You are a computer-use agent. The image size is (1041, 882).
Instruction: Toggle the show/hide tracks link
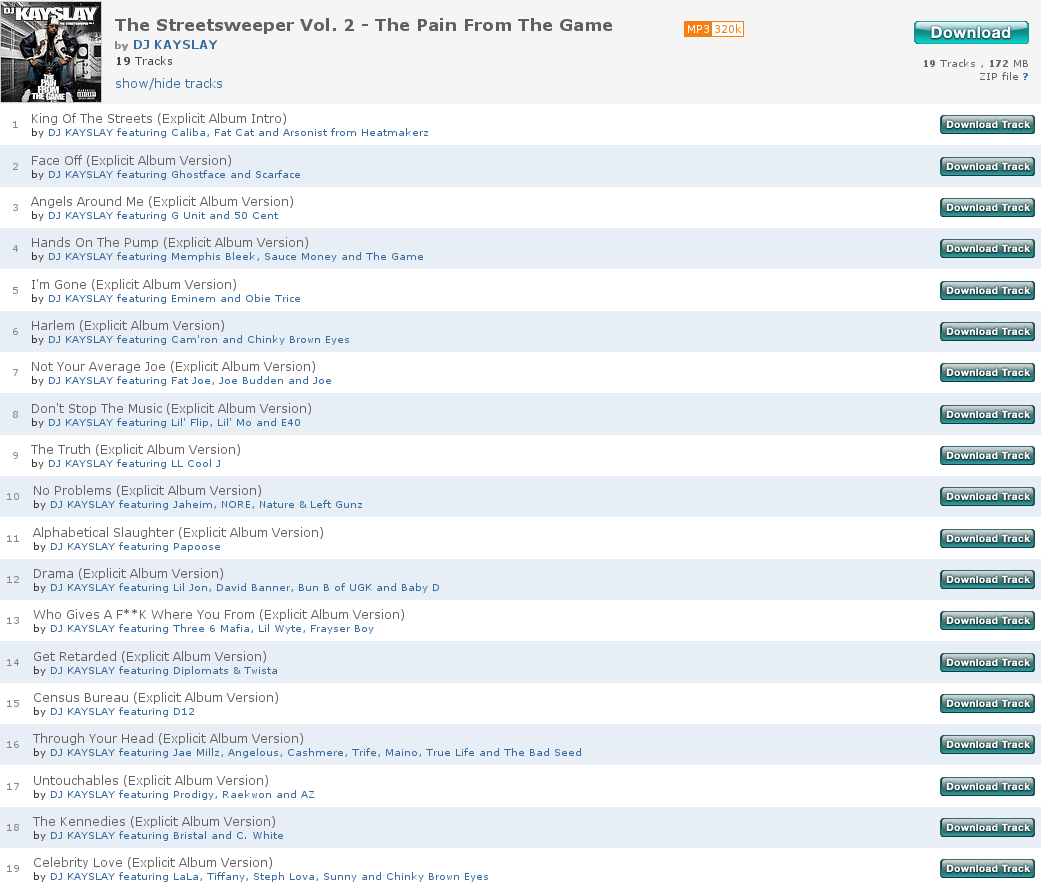coord(169,84)
